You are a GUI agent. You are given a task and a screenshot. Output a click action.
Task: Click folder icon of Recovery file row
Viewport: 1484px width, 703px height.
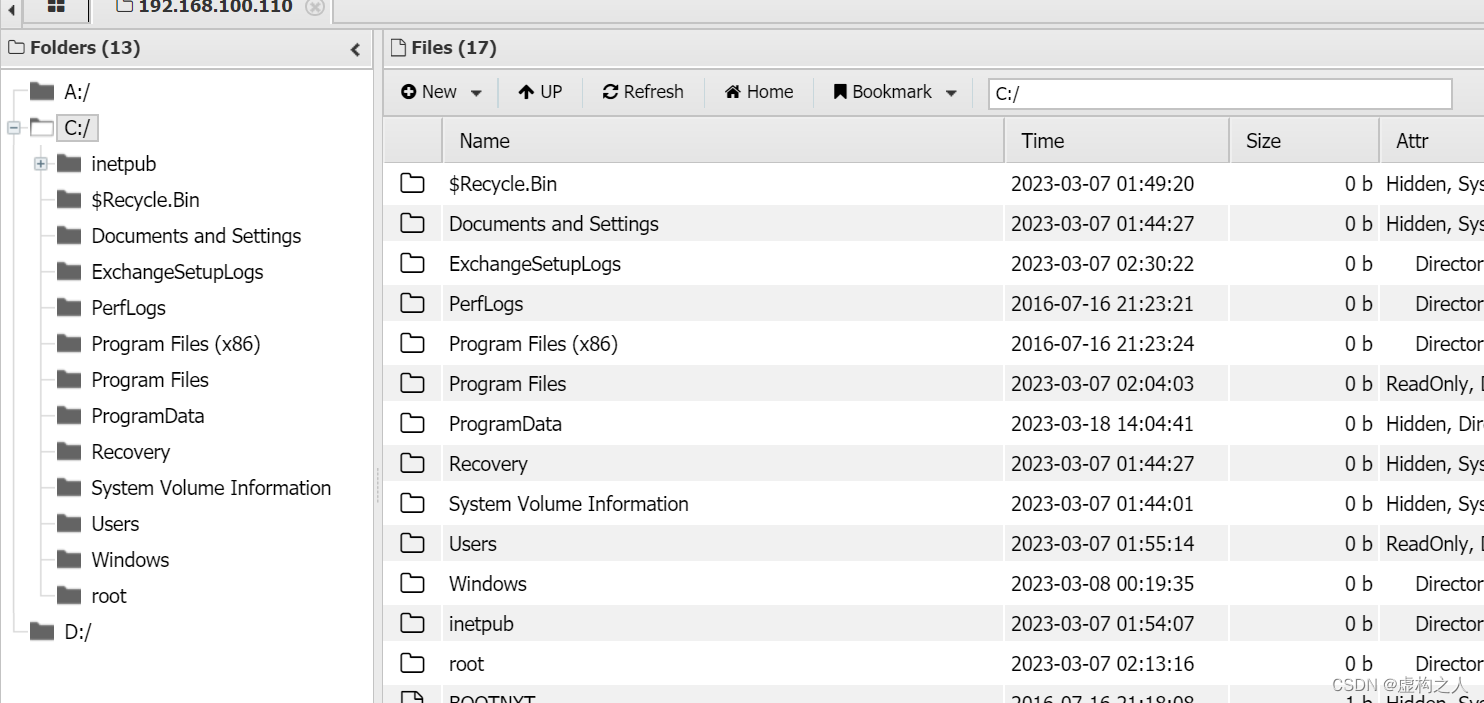pos(412,463)
